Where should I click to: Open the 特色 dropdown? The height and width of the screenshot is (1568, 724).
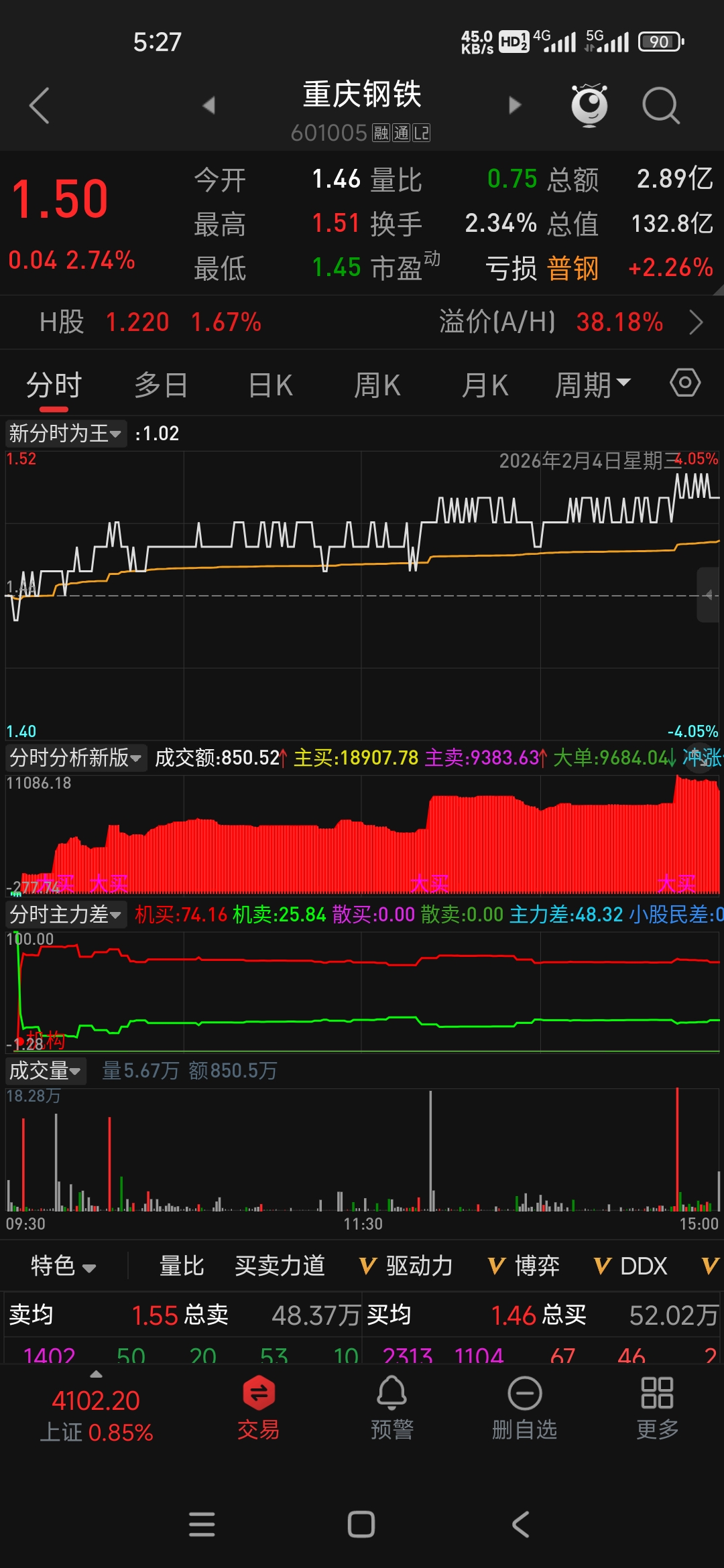pyautogui.click(x=64, y=1266)
